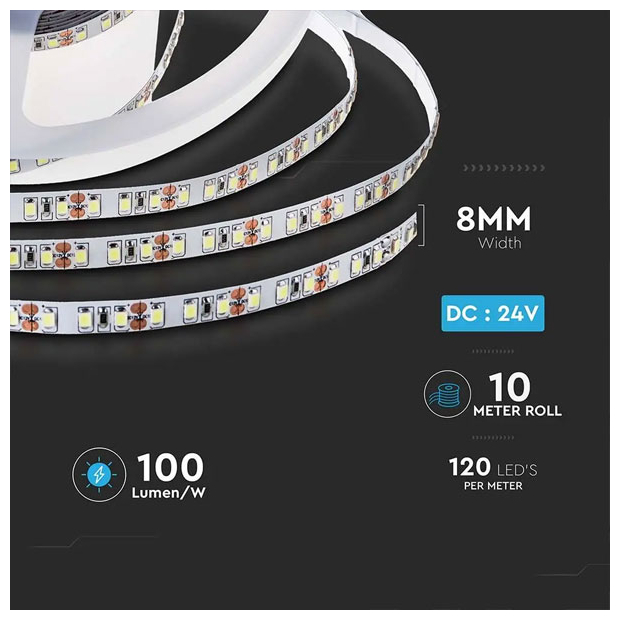
Task: Click the 8MM Width label
Action: pos(493,227)
